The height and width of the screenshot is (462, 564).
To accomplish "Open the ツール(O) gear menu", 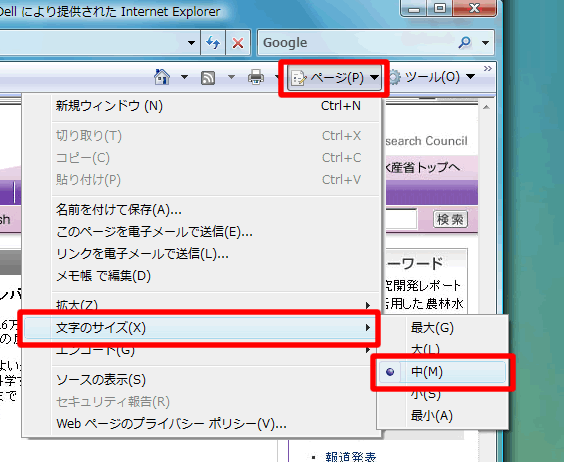I will [x=433, y=77].
